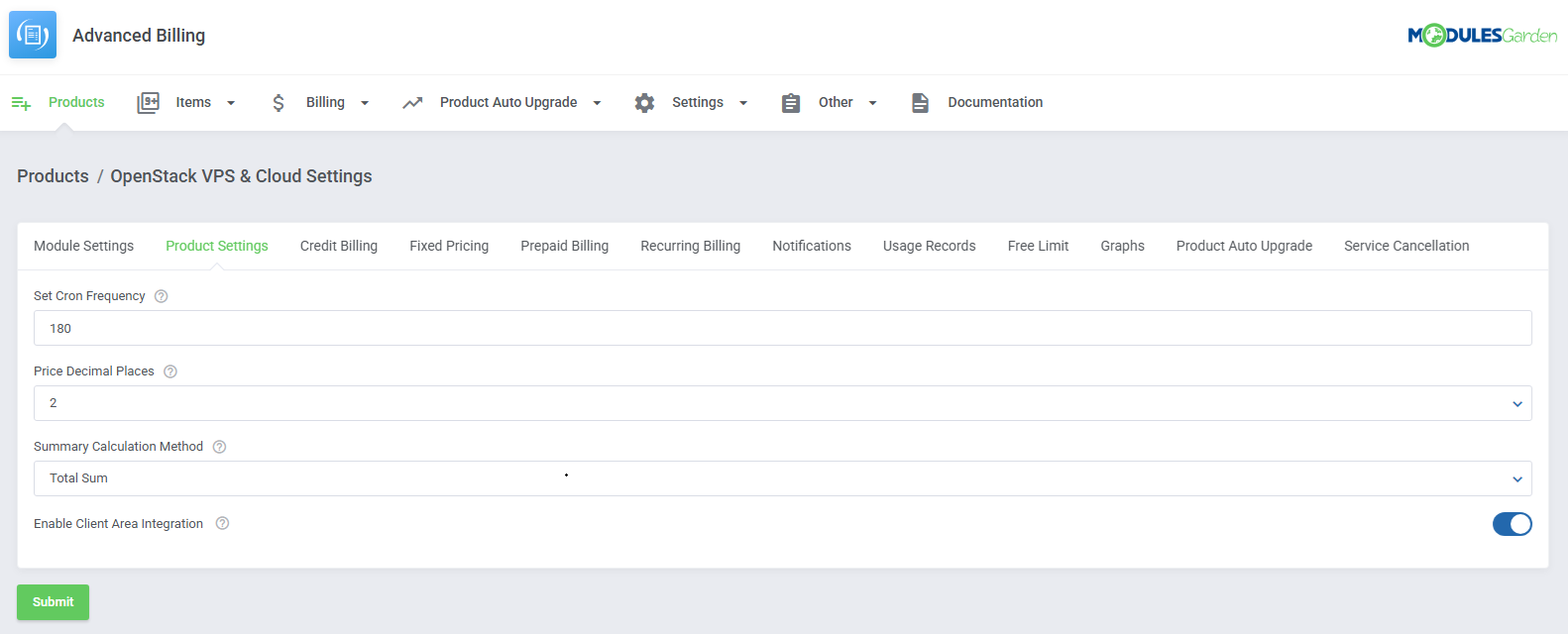Click the Items 9+ library icon

pos(148,103)
